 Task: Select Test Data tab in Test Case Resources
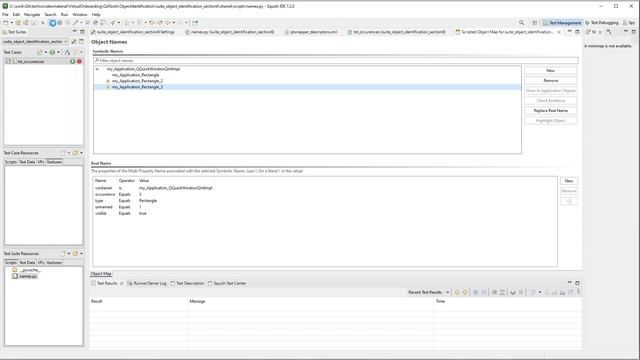(27, 162)
